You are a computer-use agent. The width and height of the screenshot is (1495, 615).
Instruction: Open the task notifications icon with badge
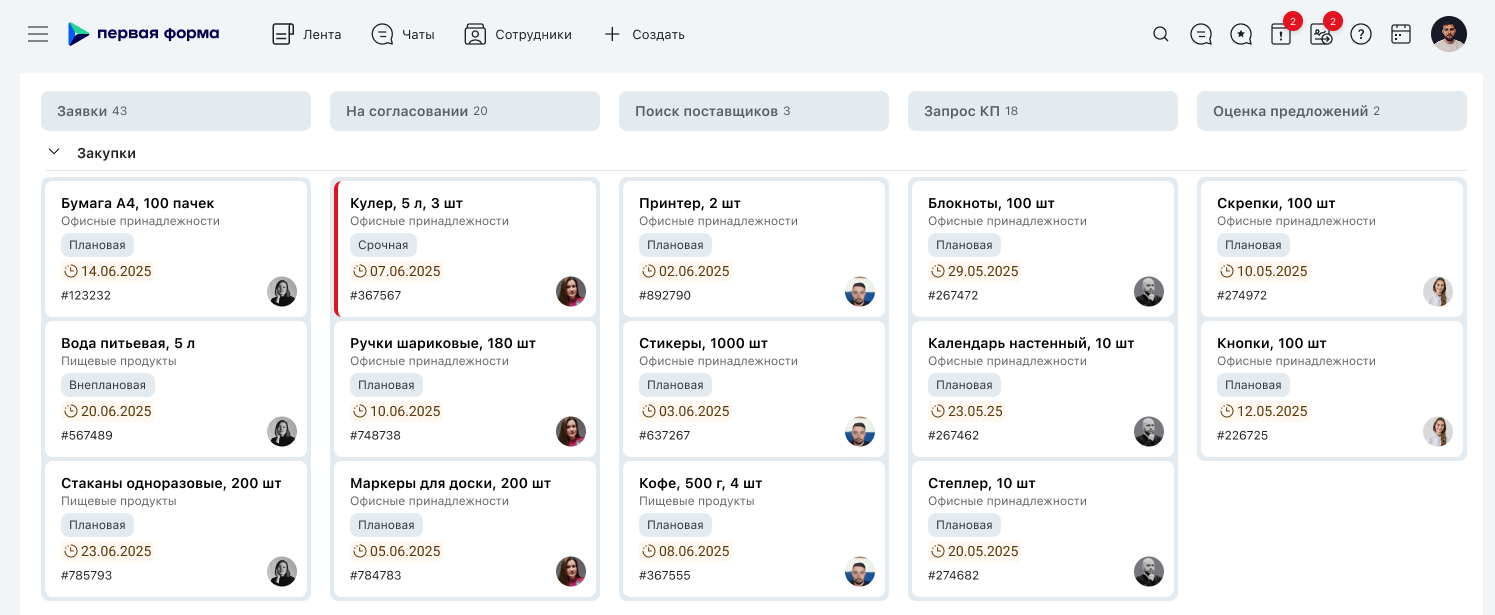click(x=1321, y=35)
